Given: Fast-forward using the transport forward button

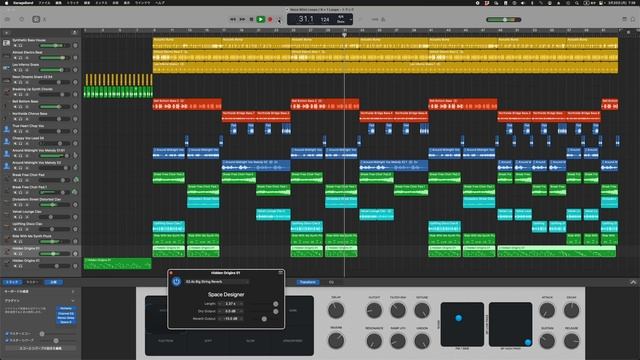Looking at the screenshot, I should point(242,19).
